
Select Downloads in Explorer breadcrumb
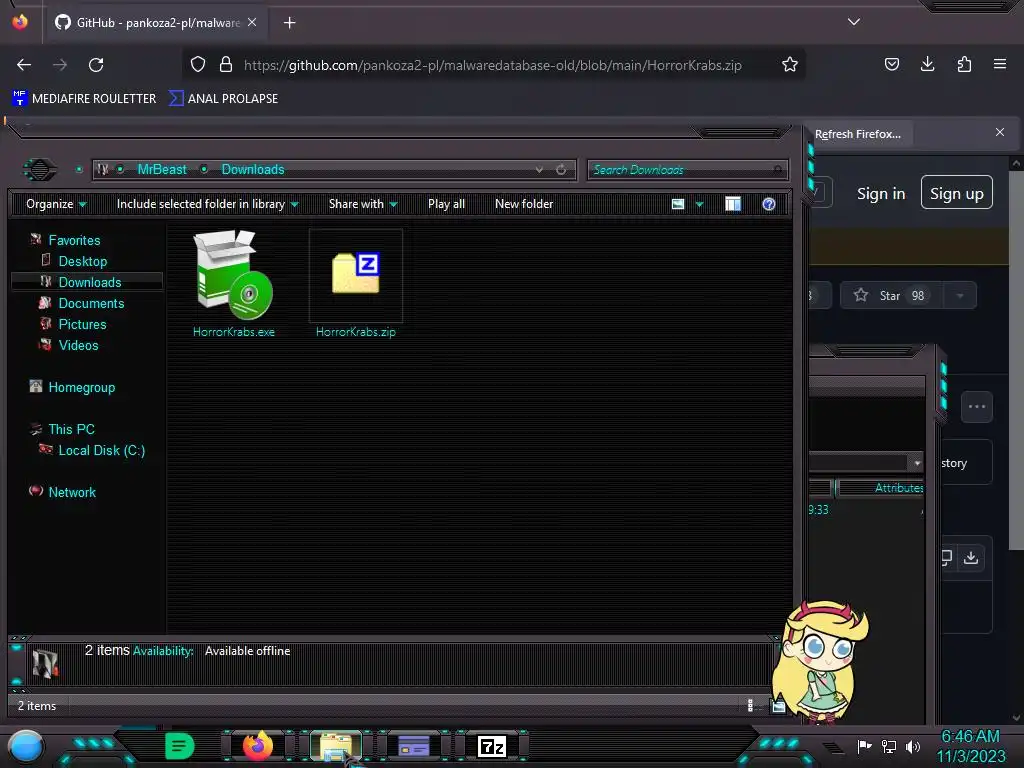(253, 170)
